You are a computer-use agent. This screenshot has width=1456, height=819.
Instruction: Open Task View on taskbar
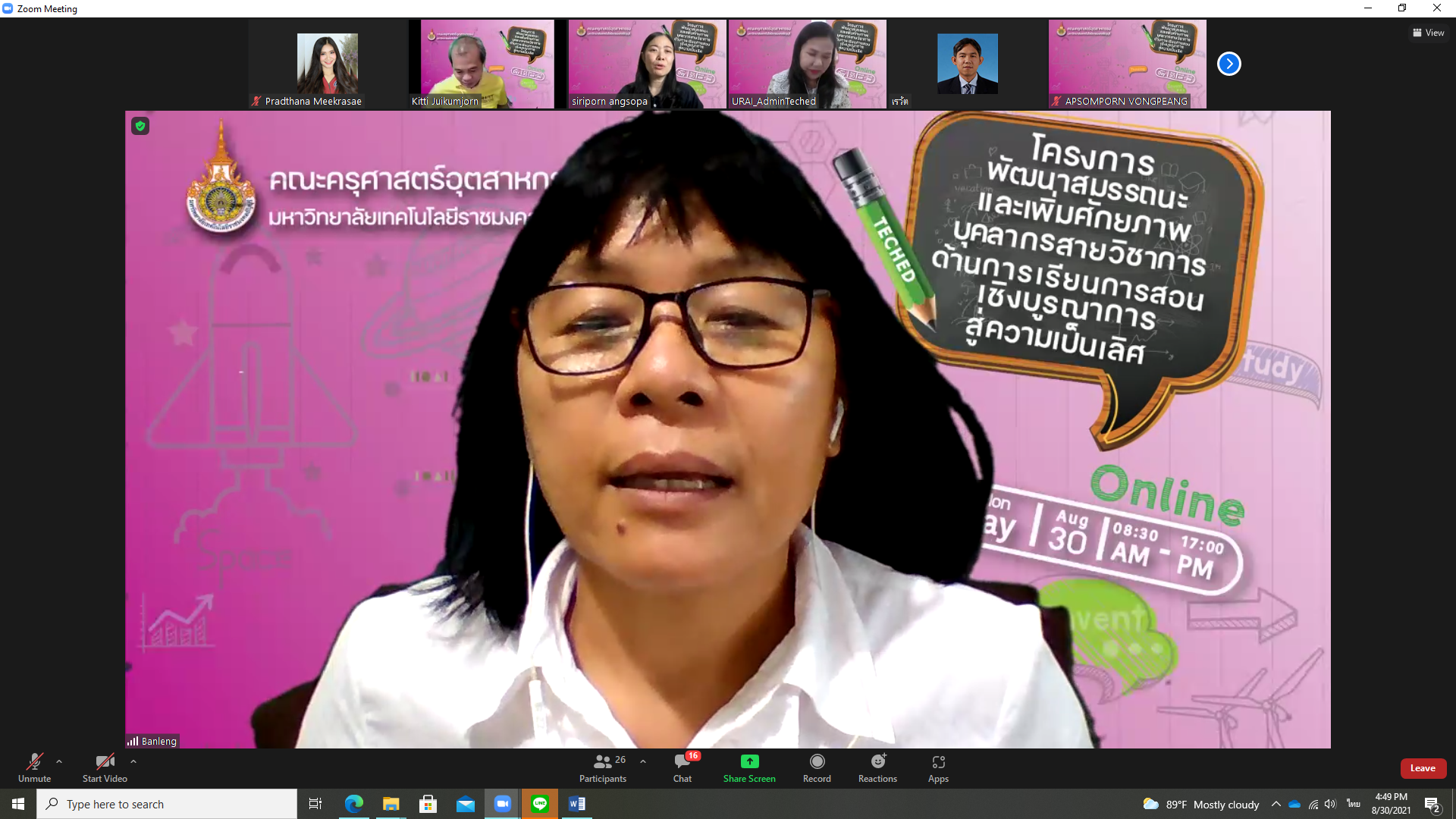[x=315, y=804]
